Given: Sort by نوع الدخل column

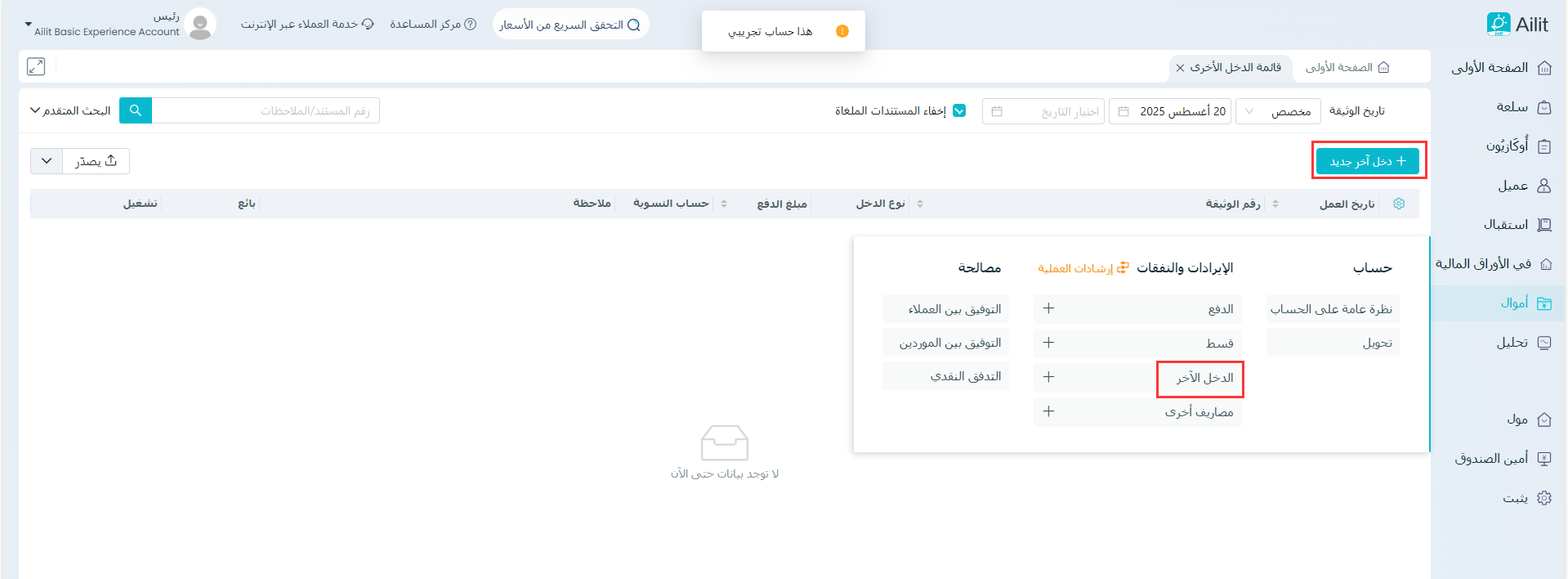Looking at the screenshot, I should (919, 204).
